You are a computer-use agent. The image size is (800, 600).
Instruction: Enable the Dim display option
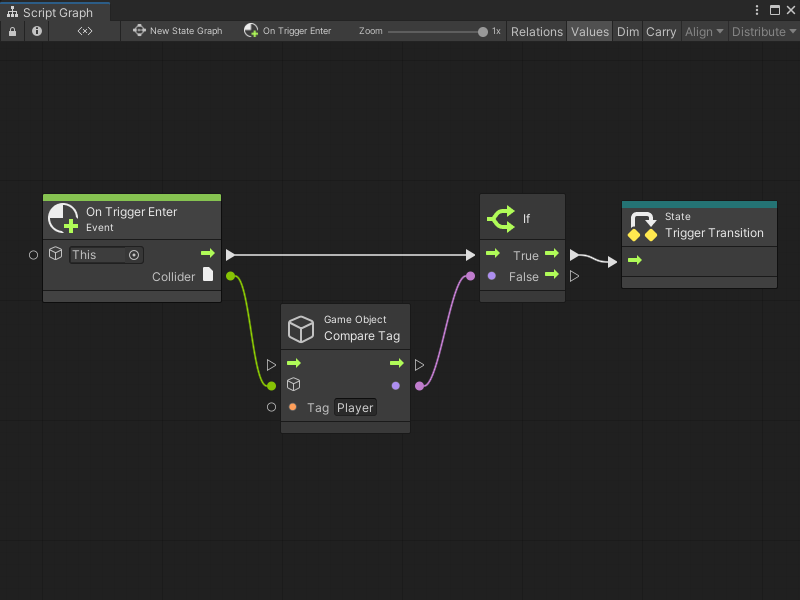[x=628, y=31]
